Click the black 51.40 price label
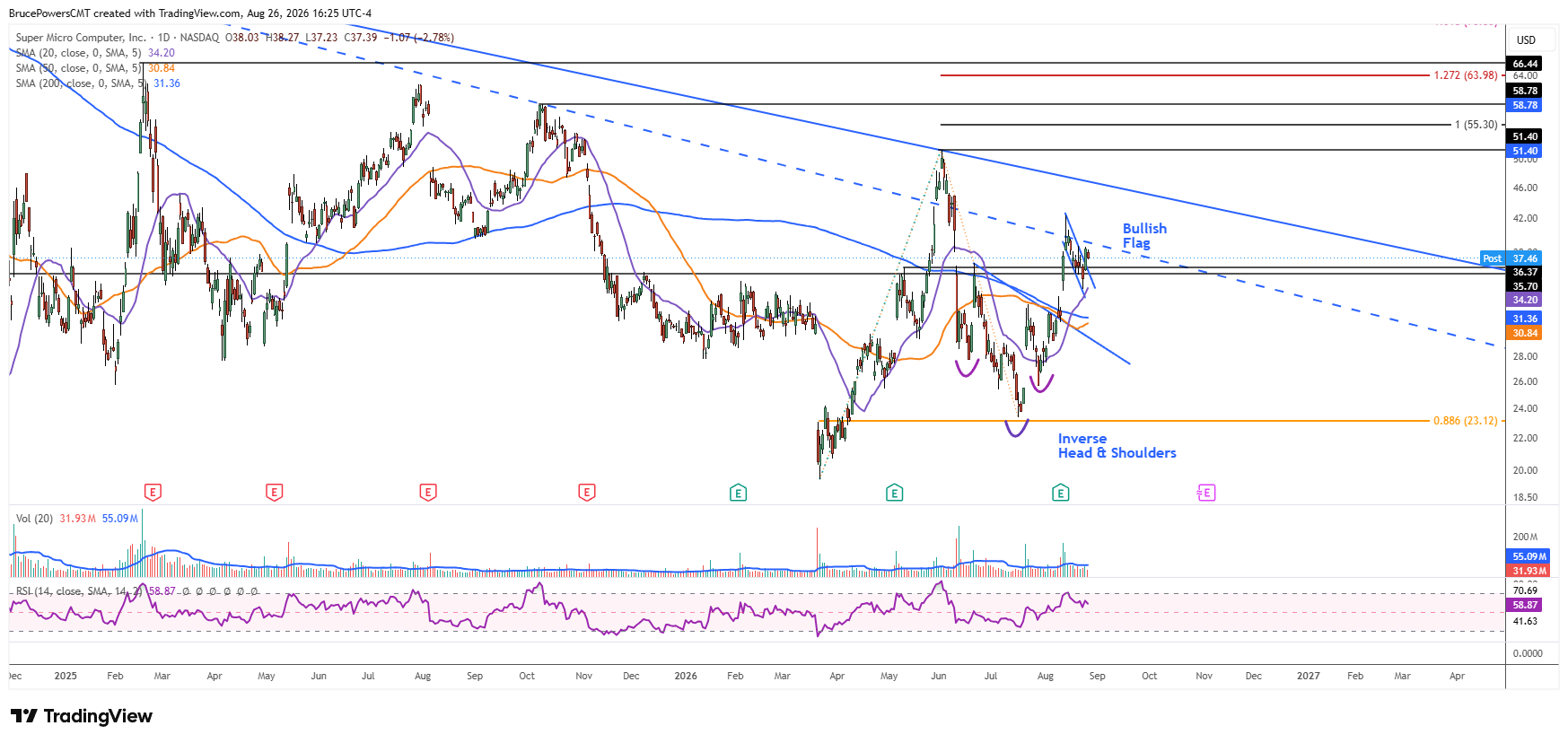1568x743 pixels. (1525, 136)
